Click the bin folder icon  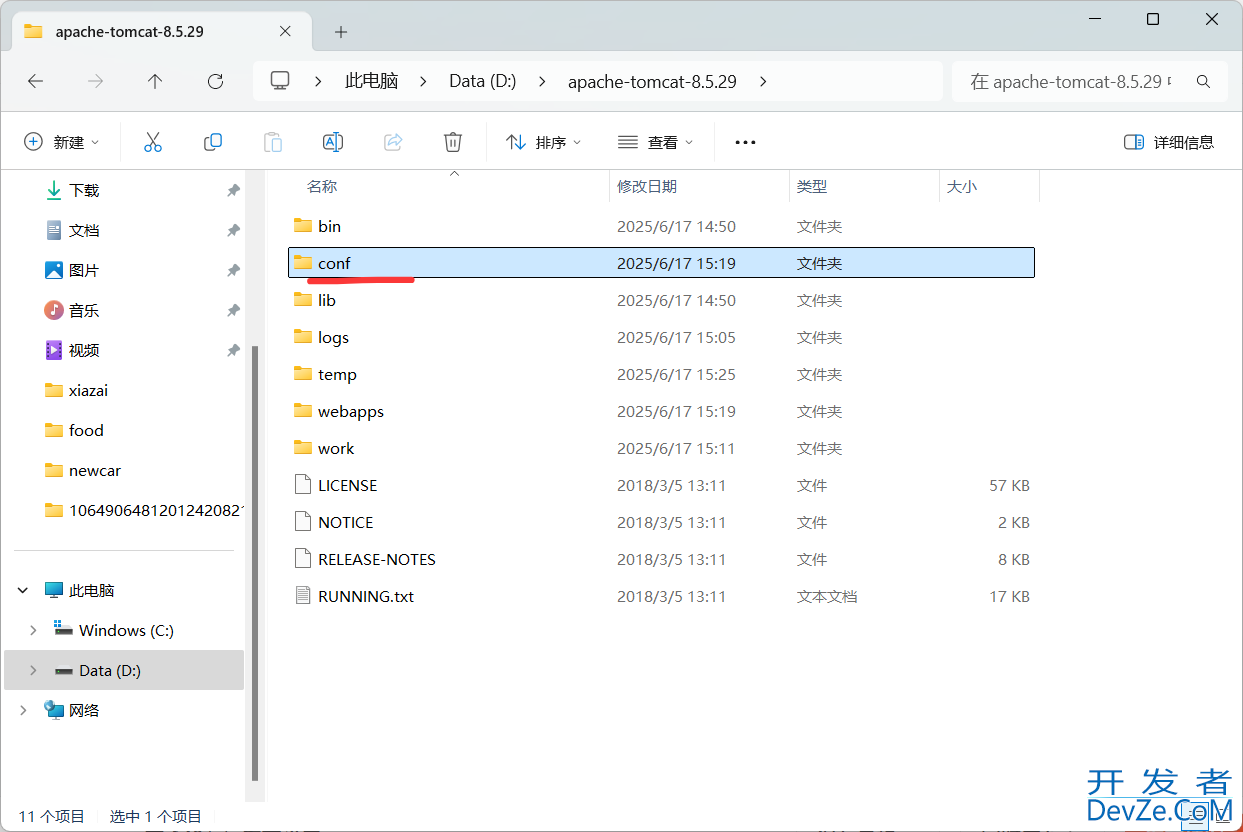pyautogui.click(x=303, y=226)
